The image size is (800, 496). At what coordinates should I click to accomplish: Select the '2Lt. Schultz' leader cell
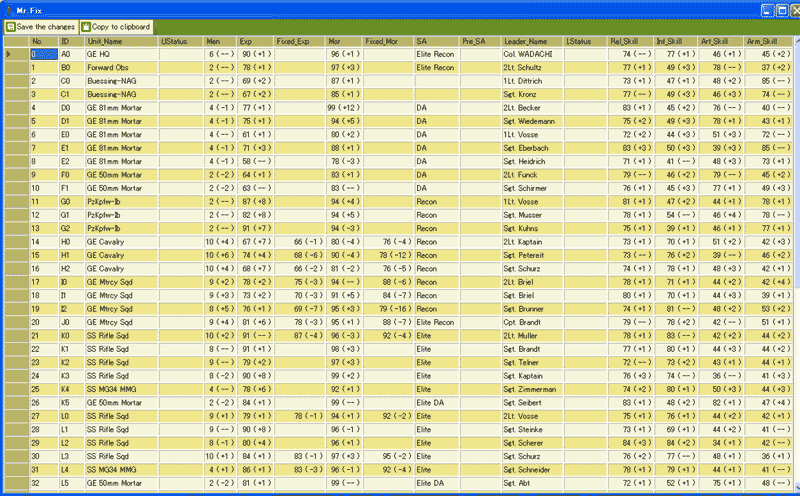point(533,67)
